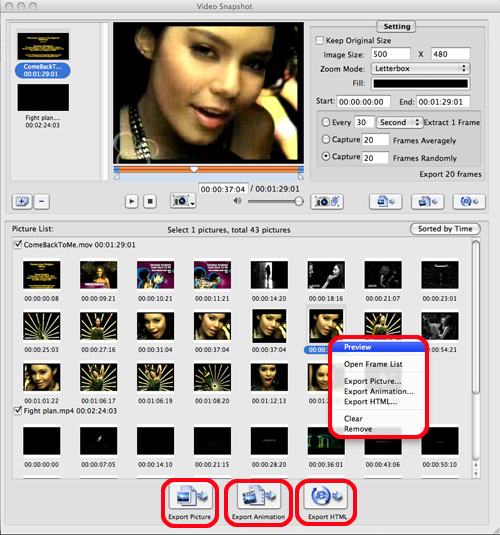Image resolution: width=500 pixels, height=535 pixels.
Task: Click the top toolbar export picture icon
Action: [386, 202]
